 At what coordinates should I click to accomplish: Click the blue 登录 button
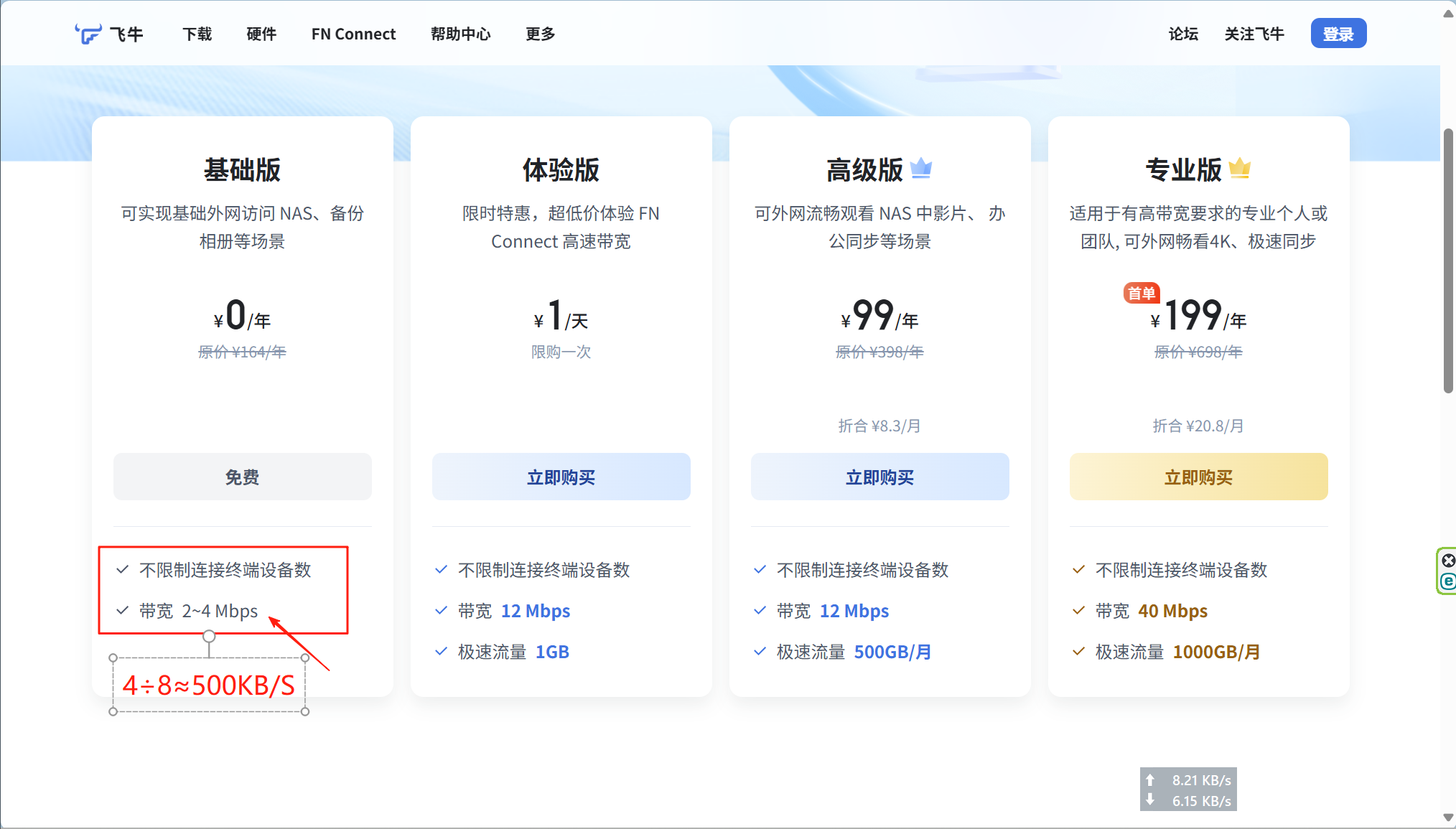pos(1338,34)
